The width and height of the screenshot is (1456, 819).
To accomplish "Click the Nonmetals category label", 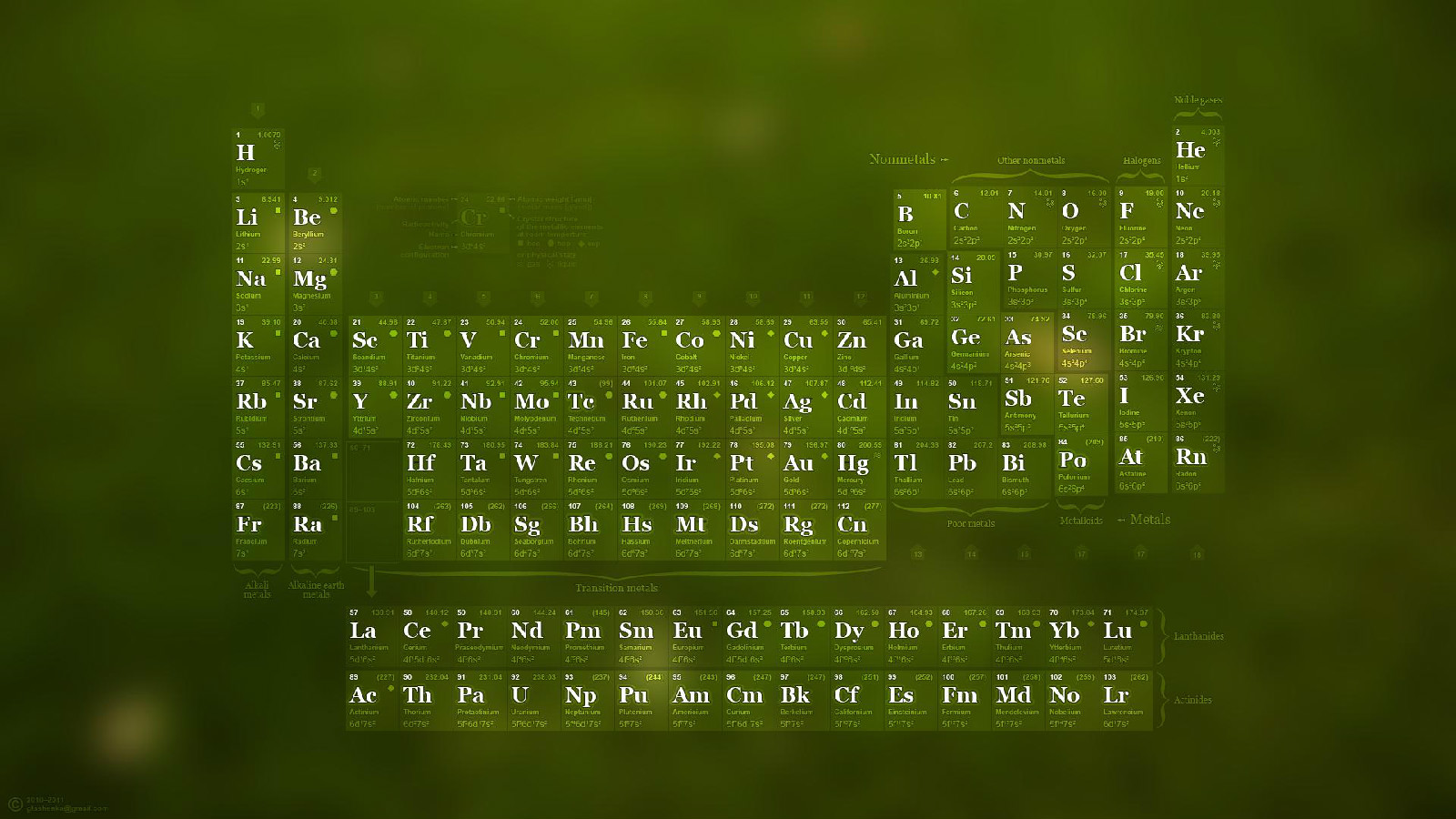I will coord(902,159).
